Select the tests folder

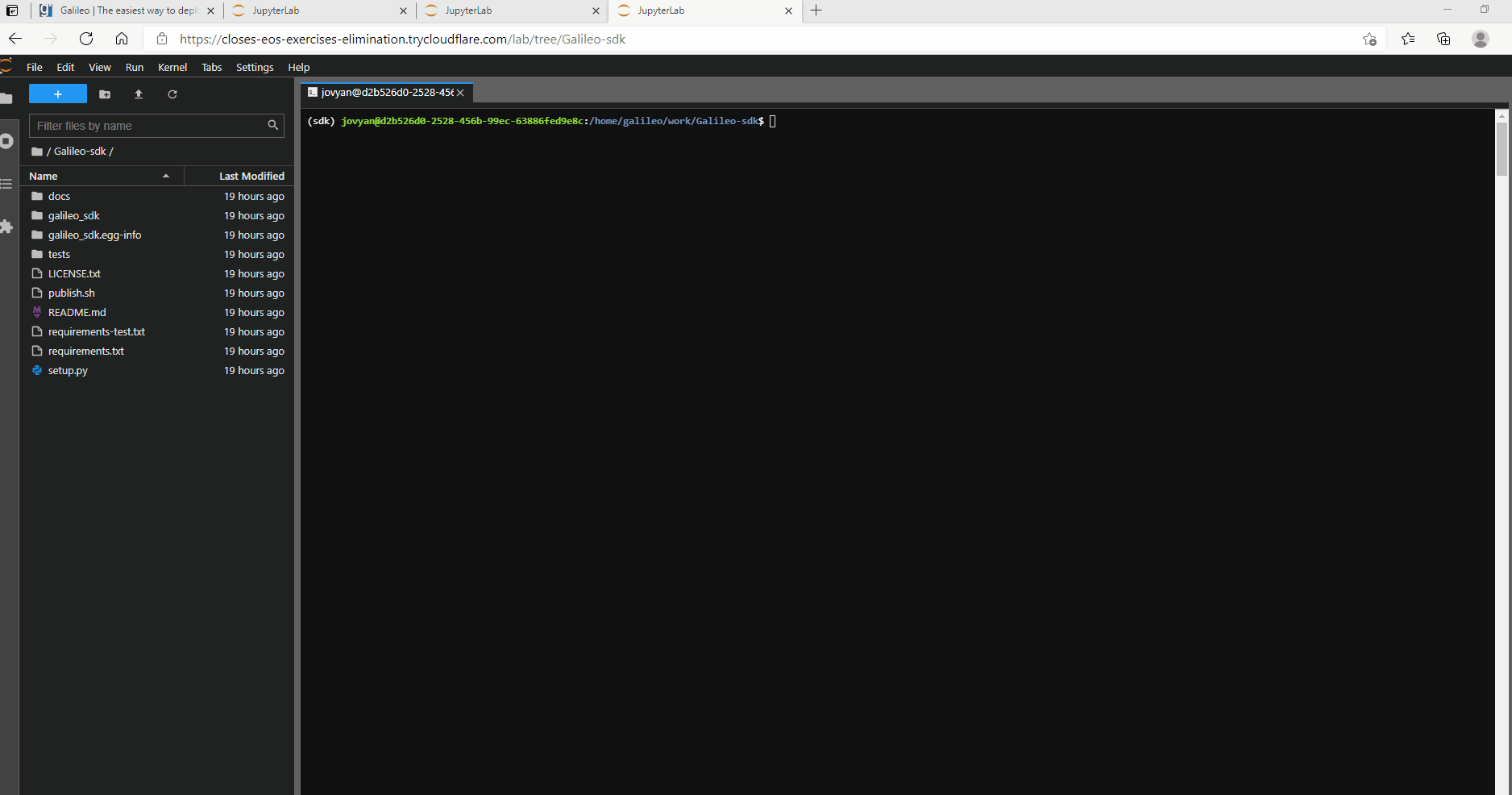tap(157, 255)
